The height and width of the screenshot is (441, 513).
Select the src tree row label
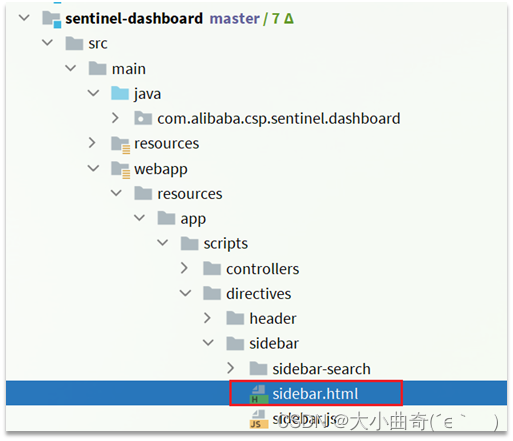pos(98,43)
